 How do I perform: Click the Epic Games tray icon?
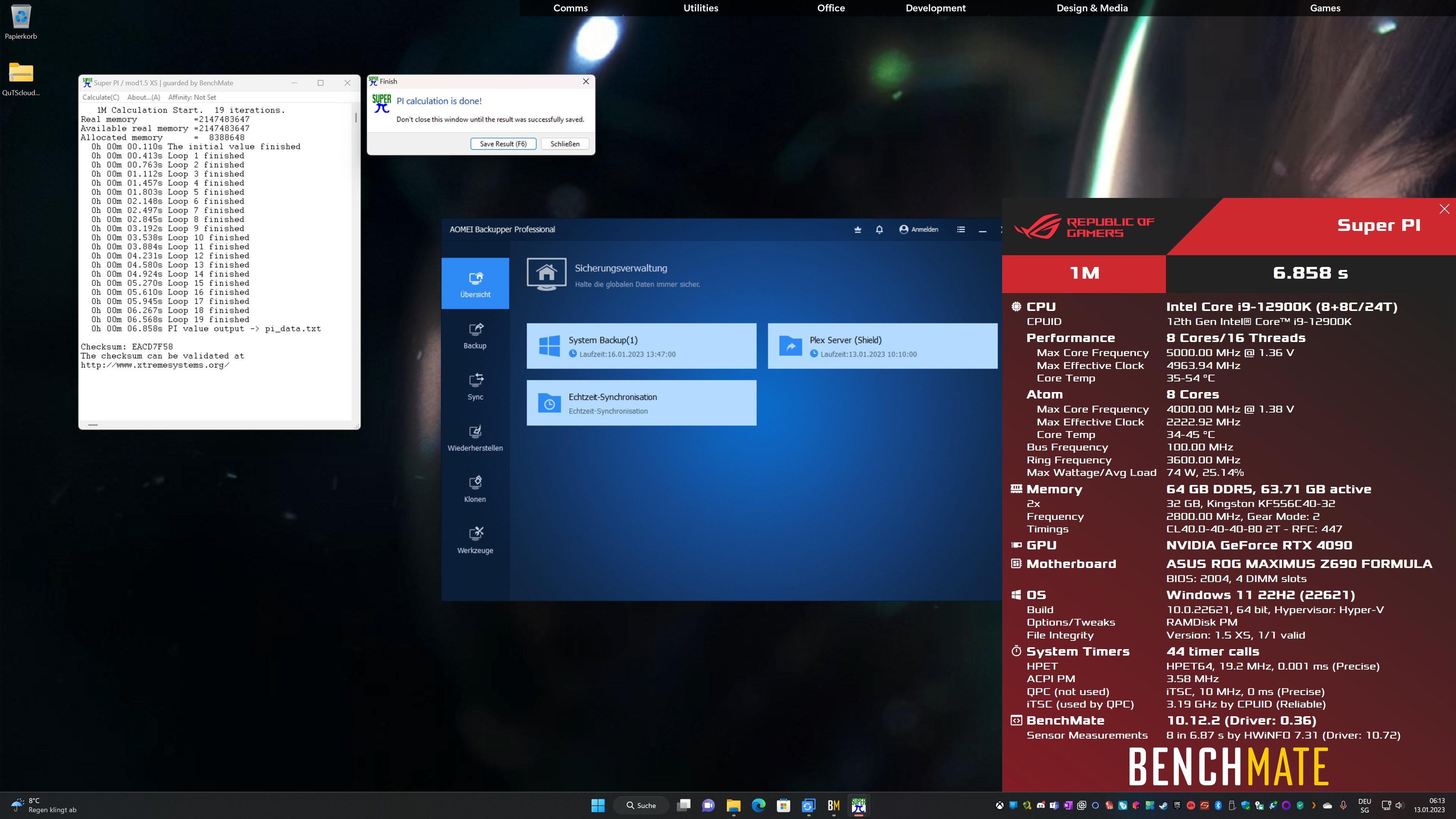pyautogui.click(x=1177, y=805)
